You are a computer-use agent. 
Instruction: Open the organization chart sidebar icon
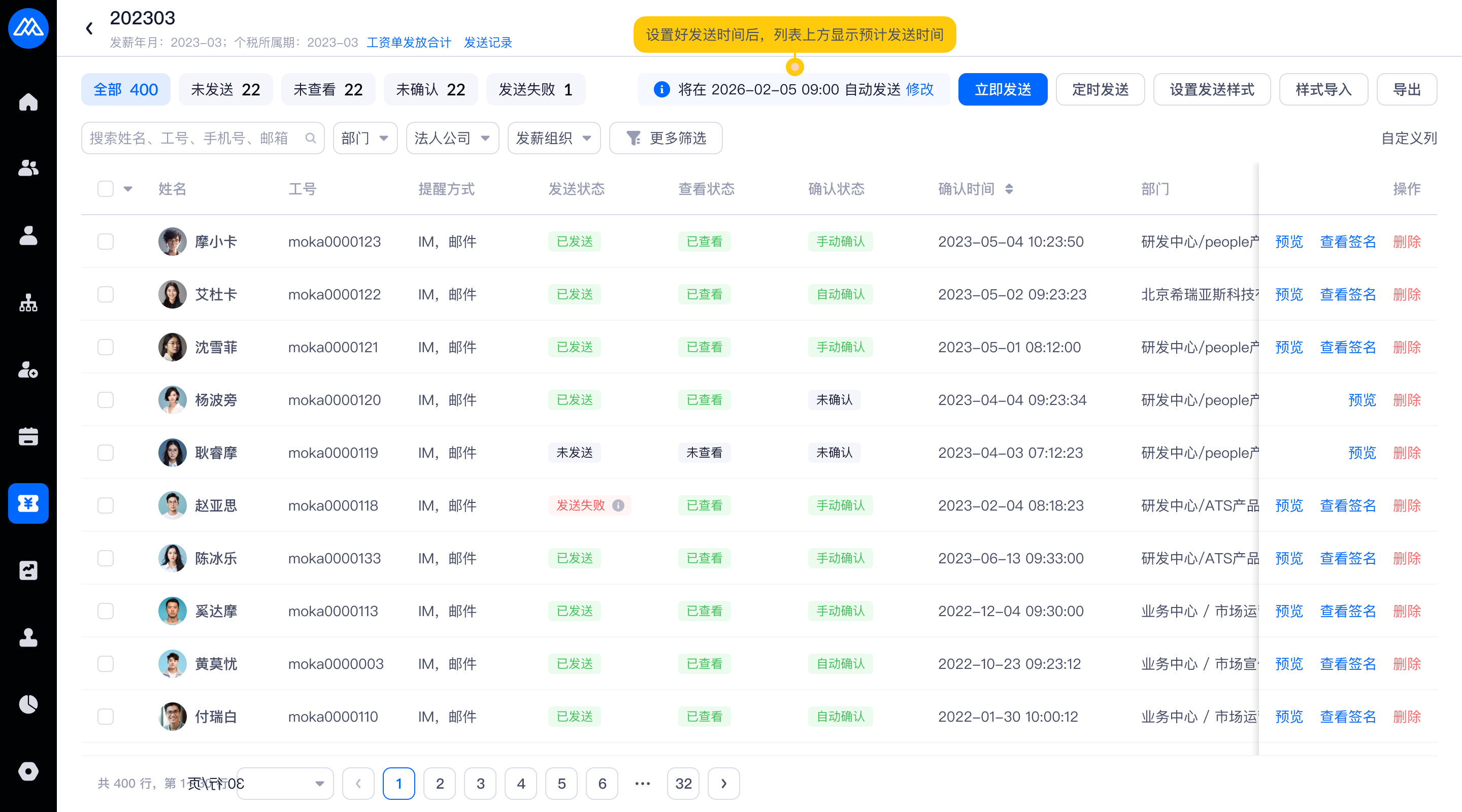pos(28,303)
